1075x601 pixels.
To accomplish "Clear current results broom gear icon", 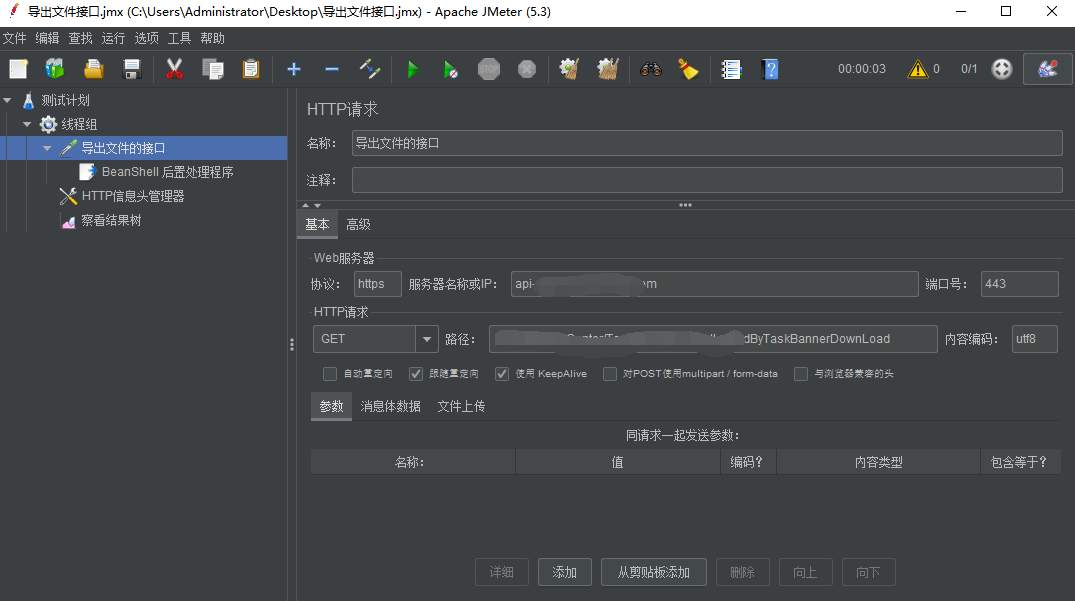I will pos(569,69).
